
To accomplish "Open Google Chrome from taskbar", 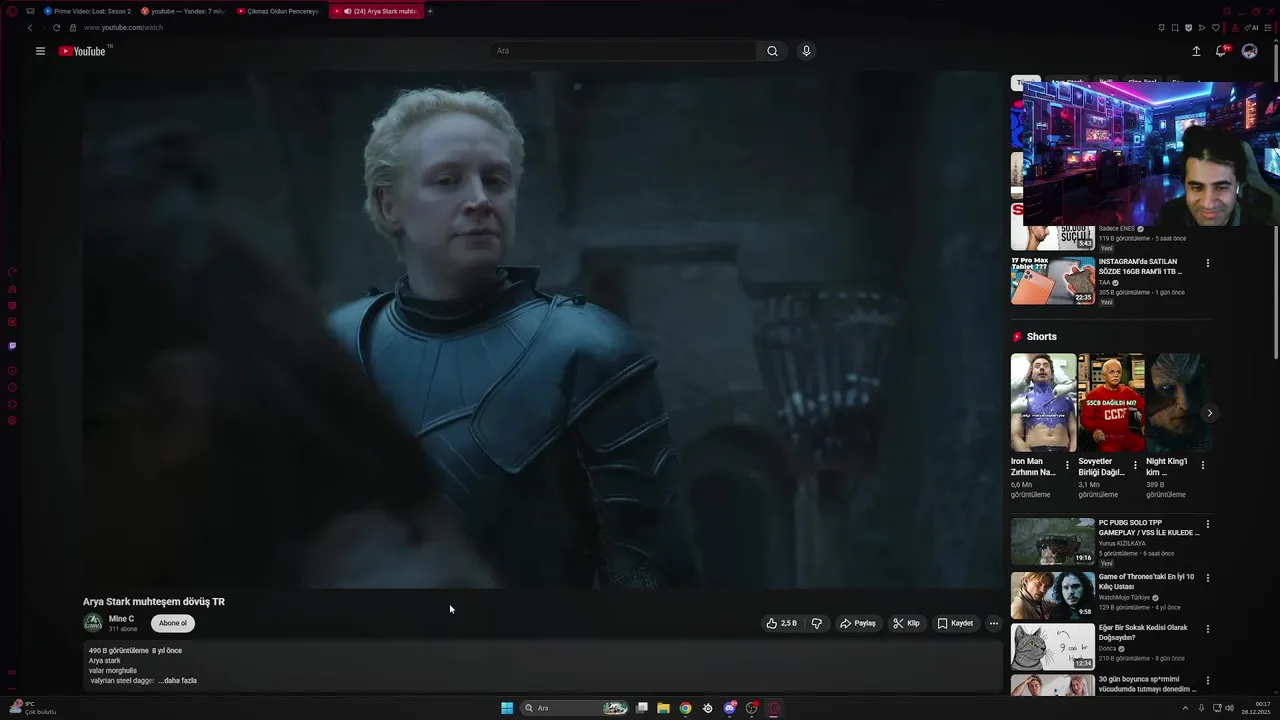I will pos(685,708).
